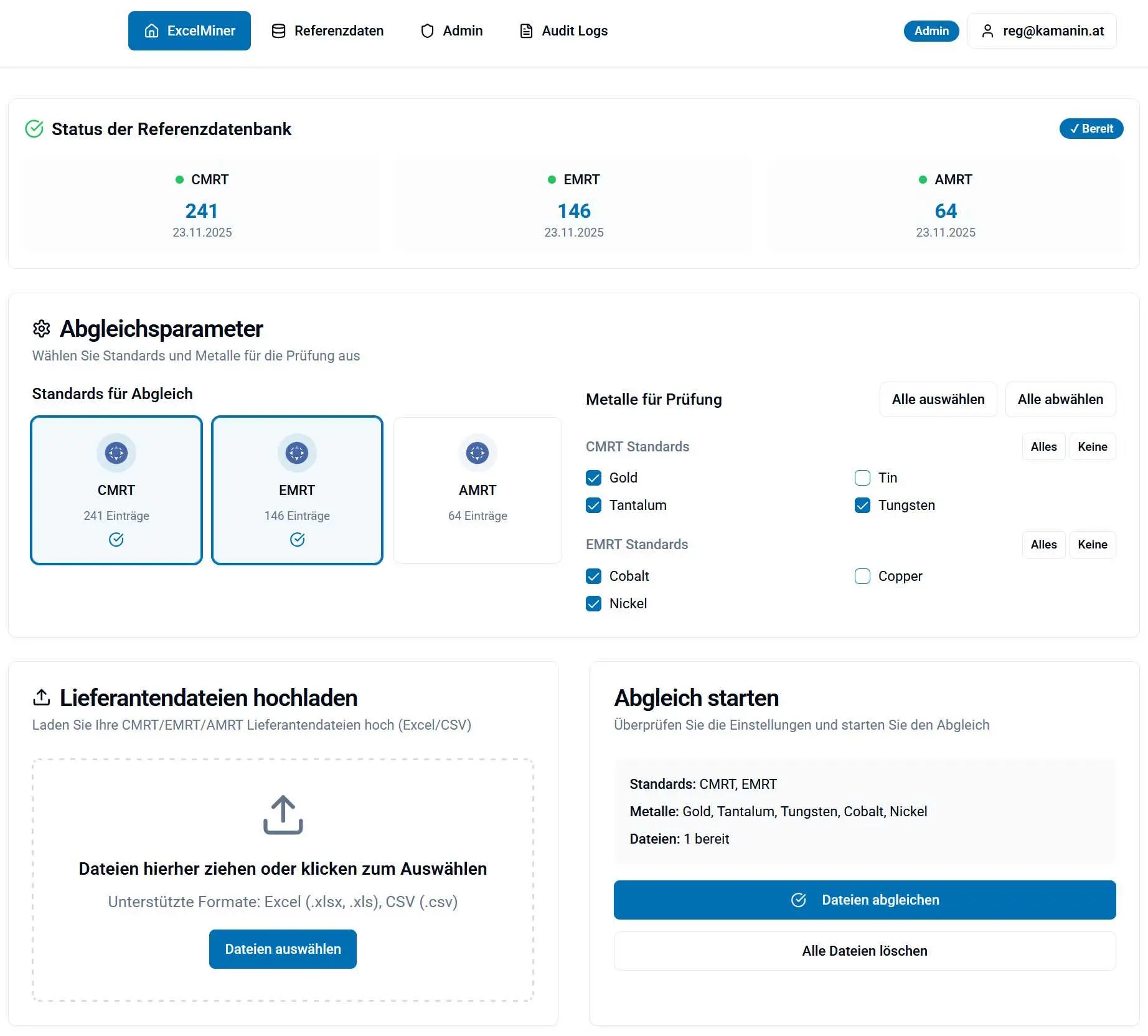Uncheck the Gold metal checkbox
1148x1036 pixels.
point(594,478)
